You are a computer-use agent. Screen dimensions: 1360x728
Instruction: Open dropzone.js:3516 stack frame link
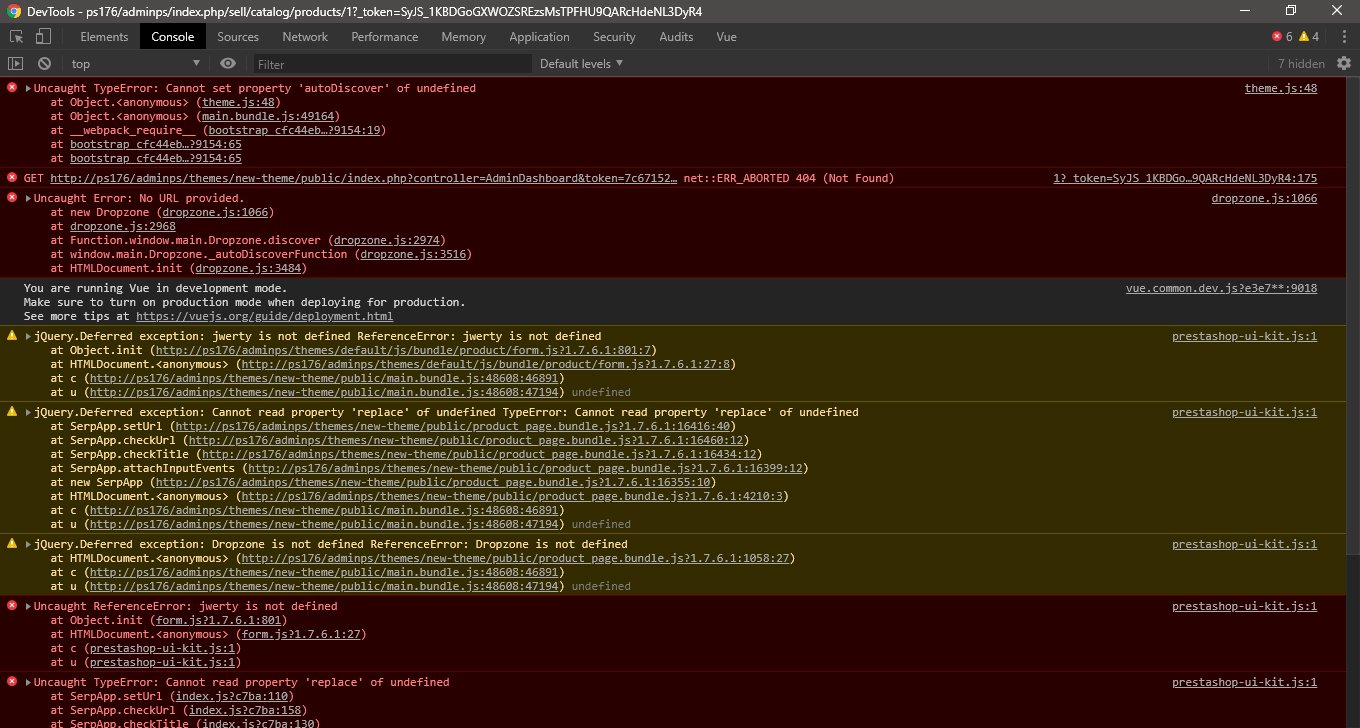point(413,254)
